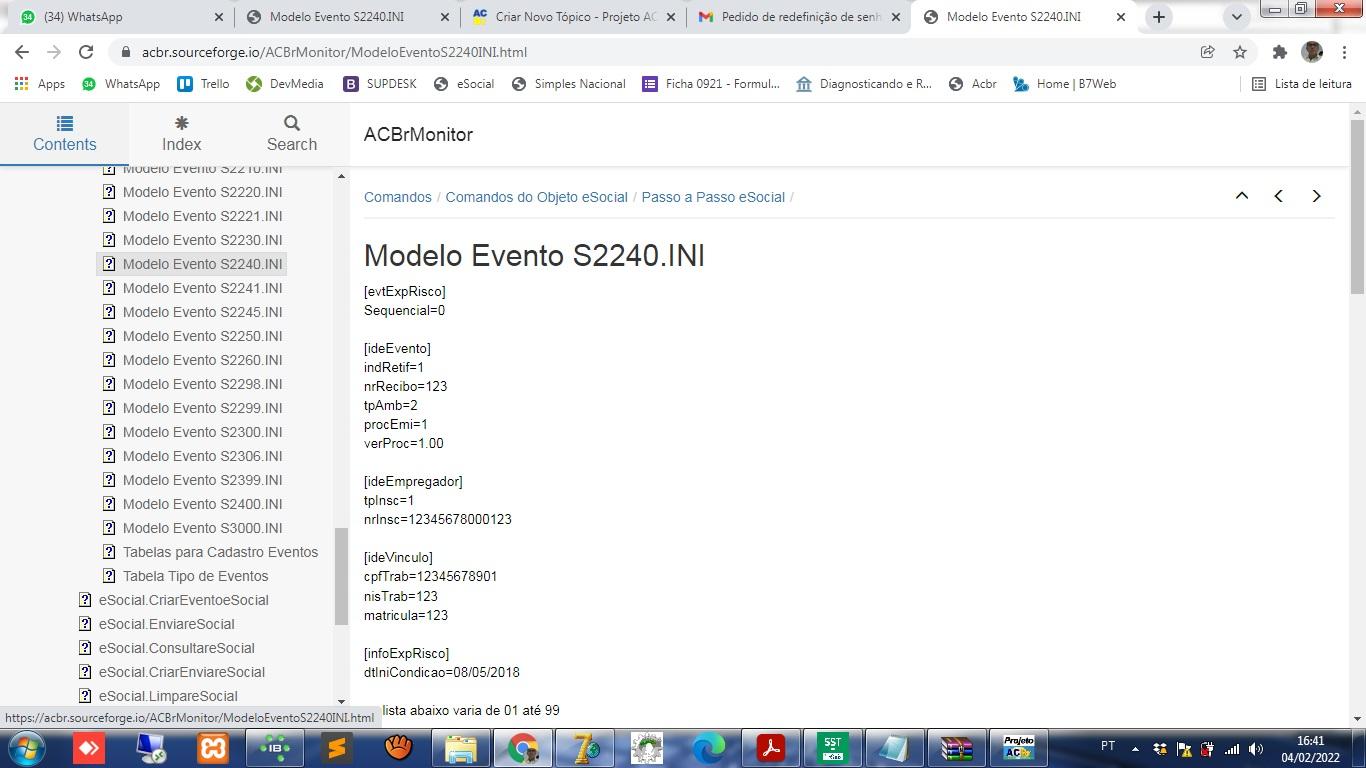Show hidden system tray icons arrow
The image size is (1366, 768).
1135,748
